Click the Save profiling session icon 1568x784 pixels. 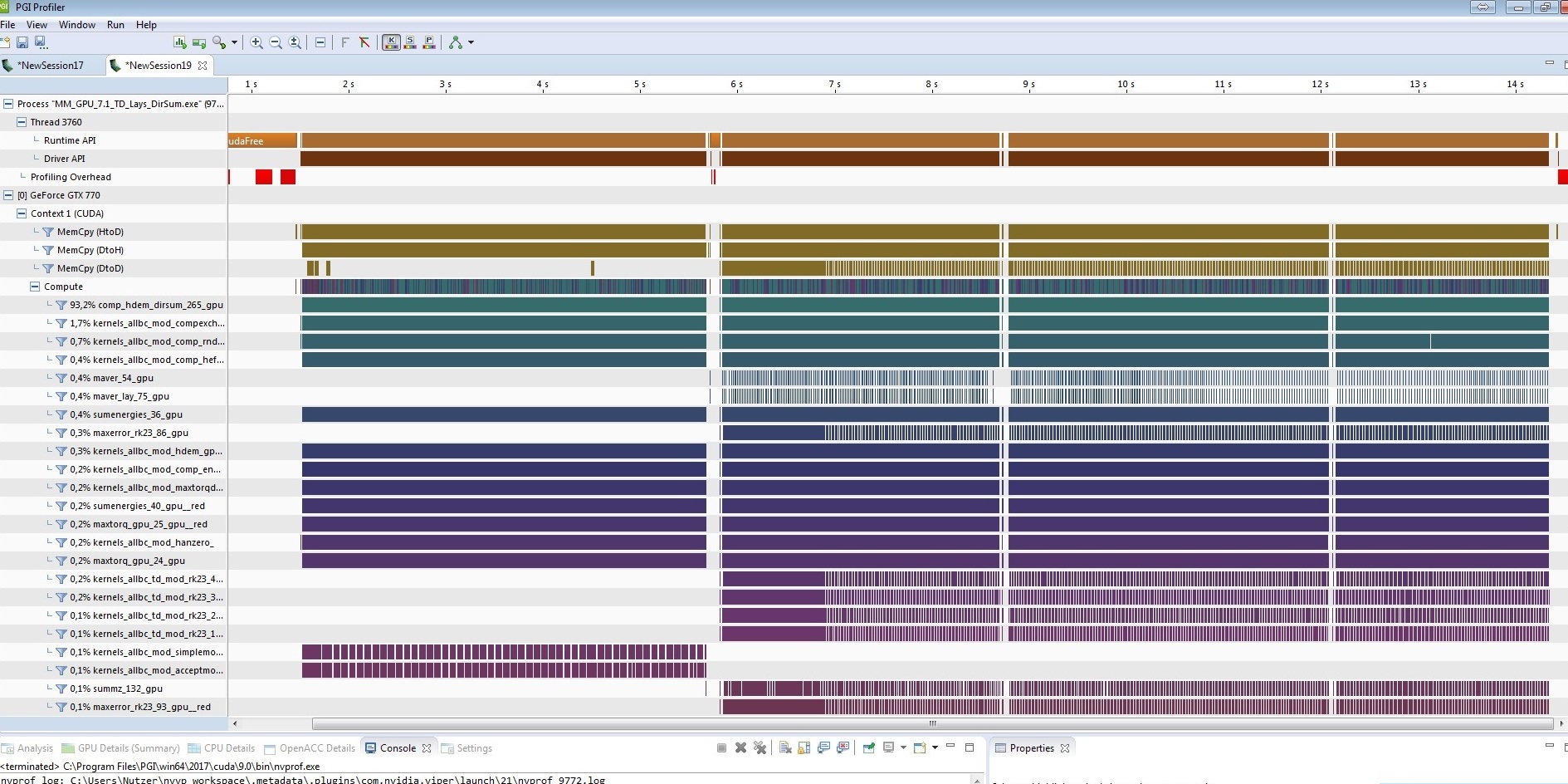point(22,42)
